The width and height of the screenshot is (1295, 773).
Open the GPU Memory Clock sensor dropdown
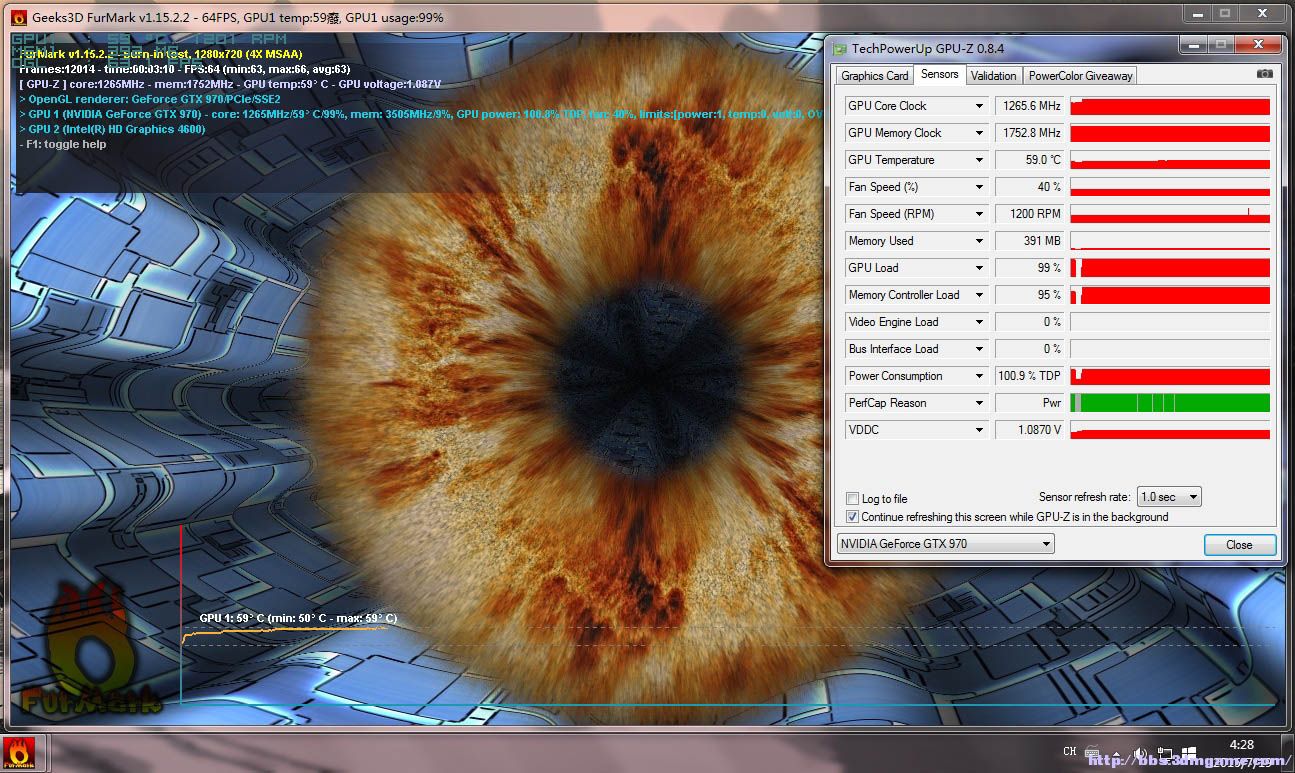(979, 133)
